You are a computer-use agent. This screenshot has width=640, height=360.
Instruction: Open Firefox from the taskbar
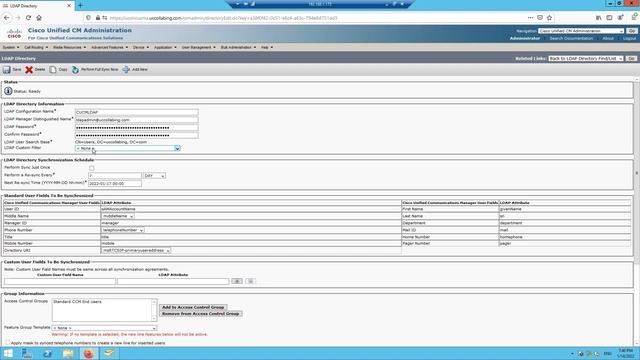pyautogui.click(x=88, y=353)
